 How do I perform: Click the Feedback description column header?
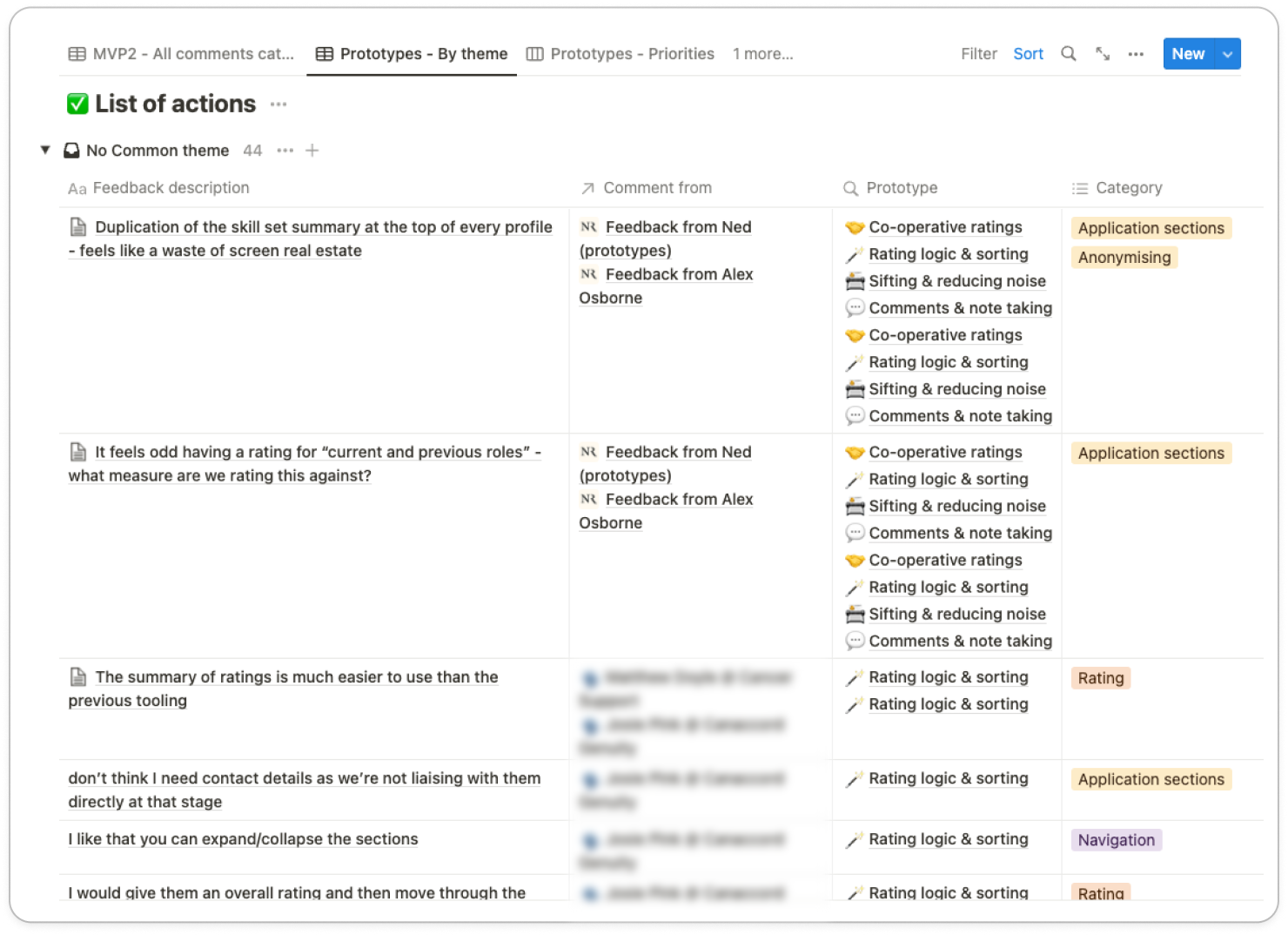pyautogui.click(x=158, y=188)
